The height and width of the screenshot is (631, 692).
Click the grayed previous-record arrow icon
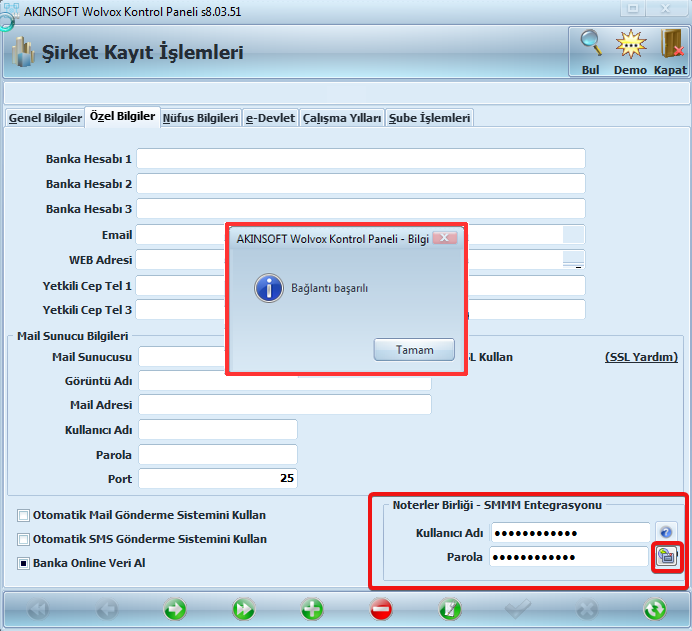pos(107,609)
